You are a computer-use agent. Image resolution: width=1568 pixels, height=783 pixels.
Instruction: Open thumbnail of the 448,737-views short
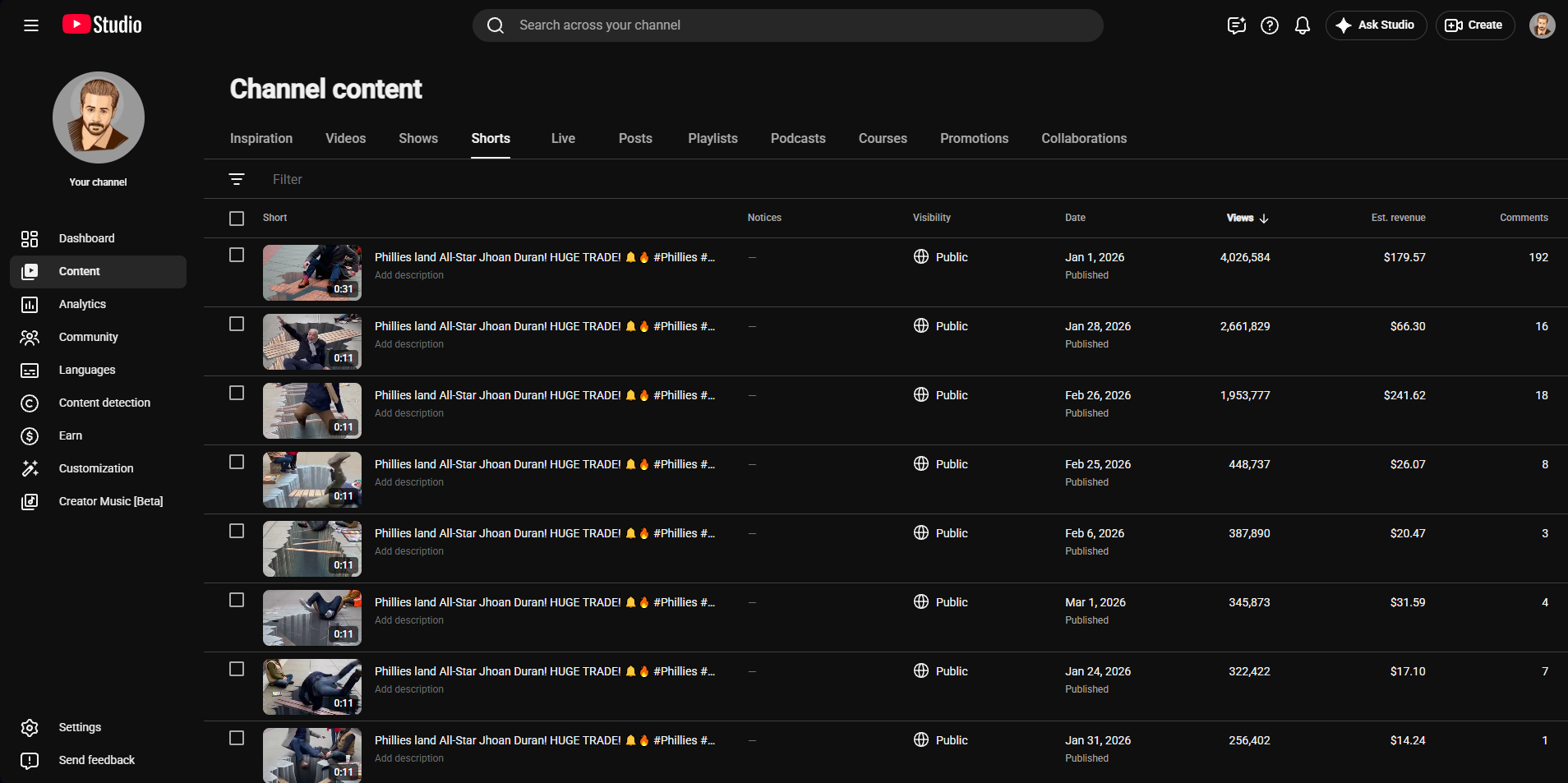[x=312, y=480]
